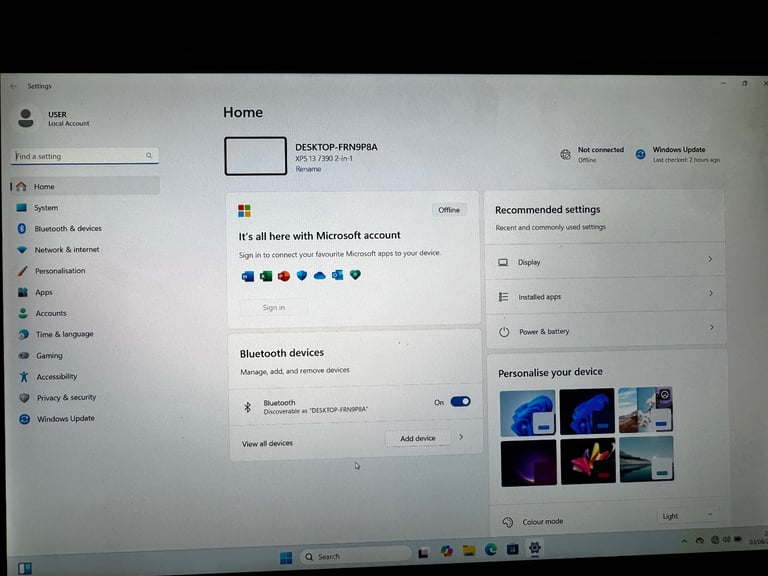
Task: Click the Power & battery power icon
Action: [x=504, y=332]
